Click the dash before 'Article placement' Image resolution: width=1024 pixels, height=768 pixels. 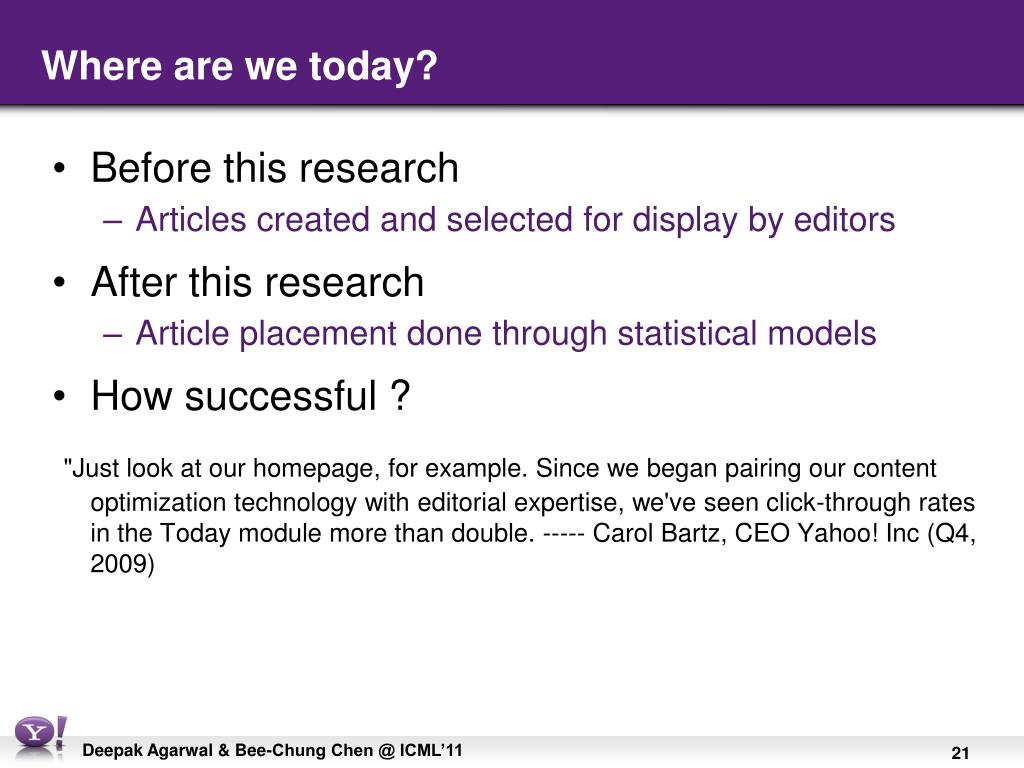click(x=112, y=336)
